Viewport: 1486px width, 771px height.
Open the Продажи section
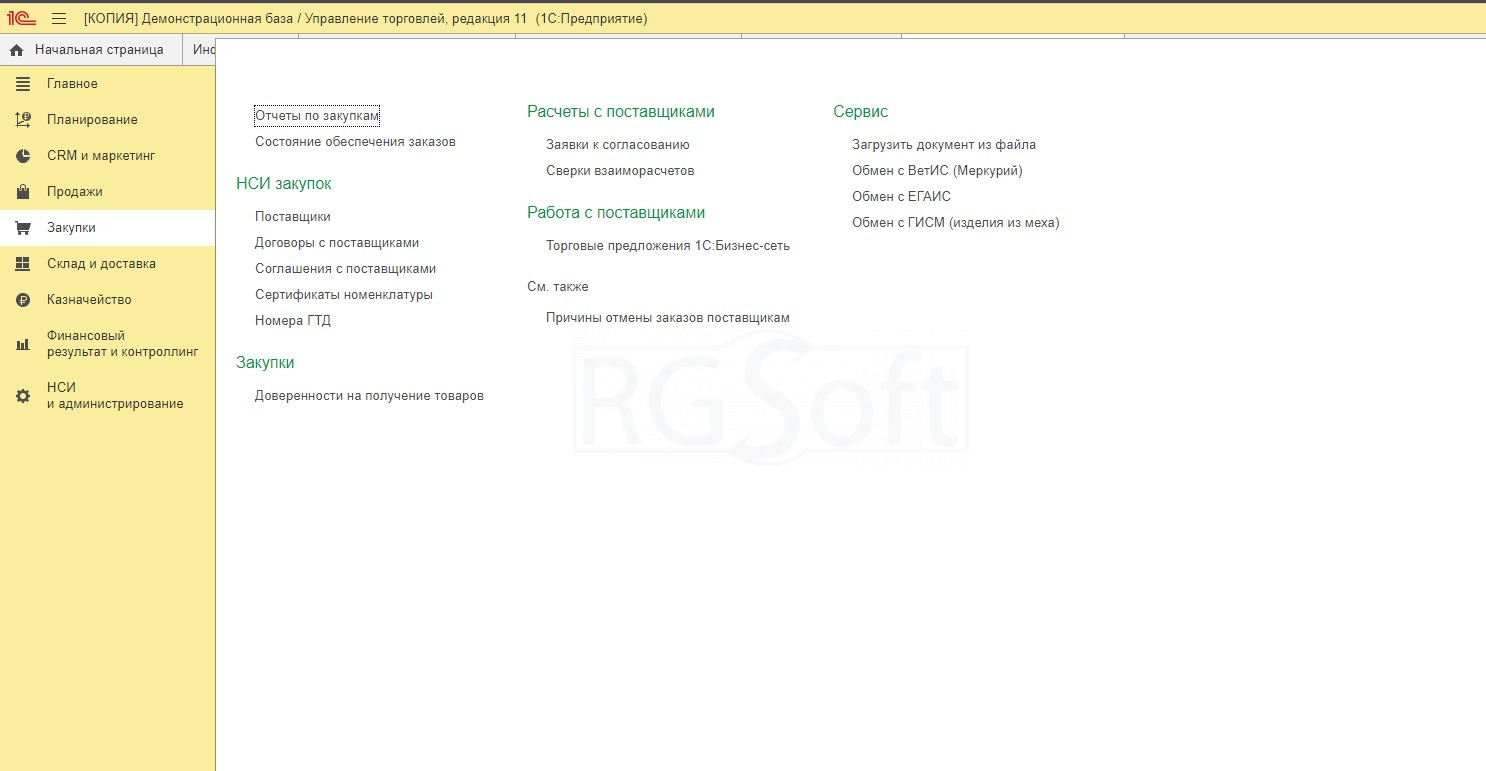107,192
